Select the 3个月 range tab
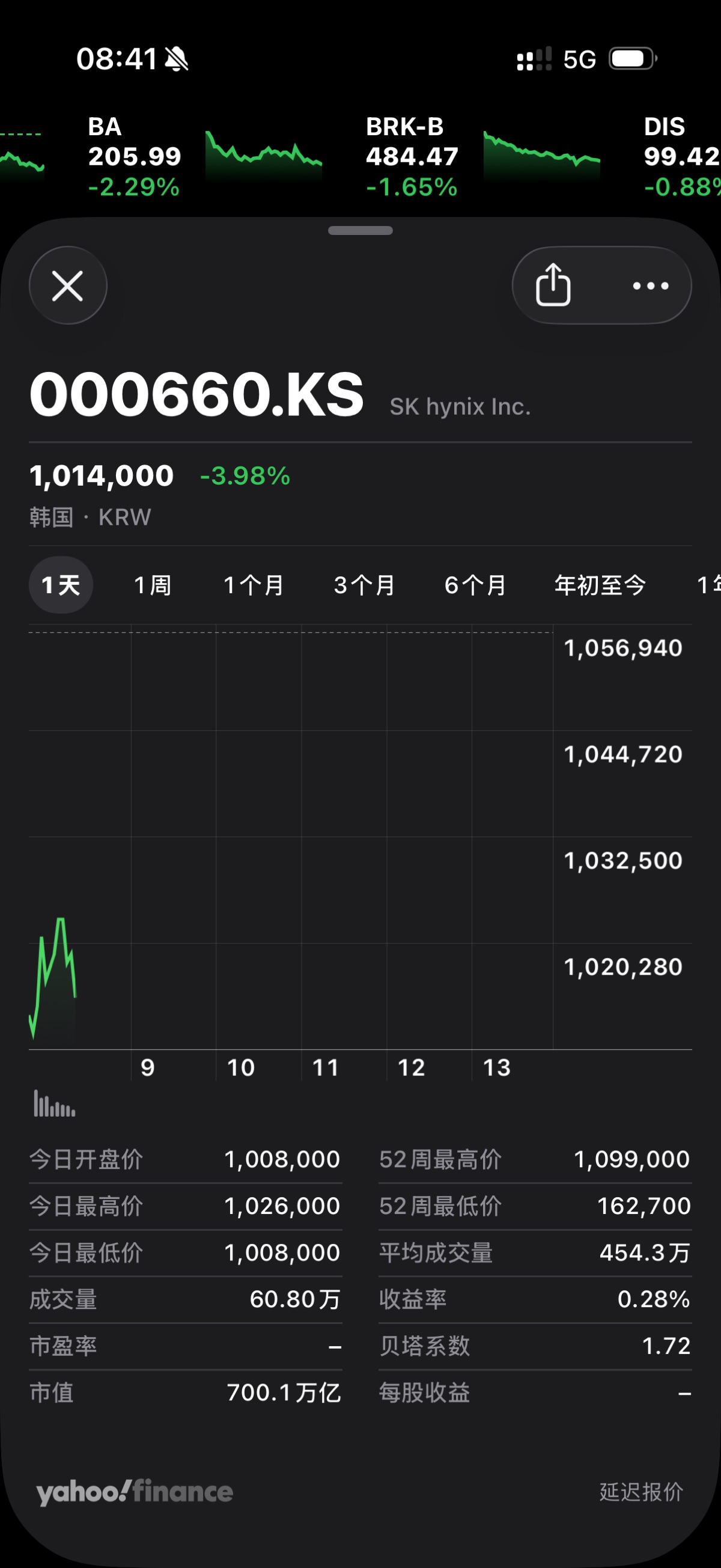 pos(364,585)
